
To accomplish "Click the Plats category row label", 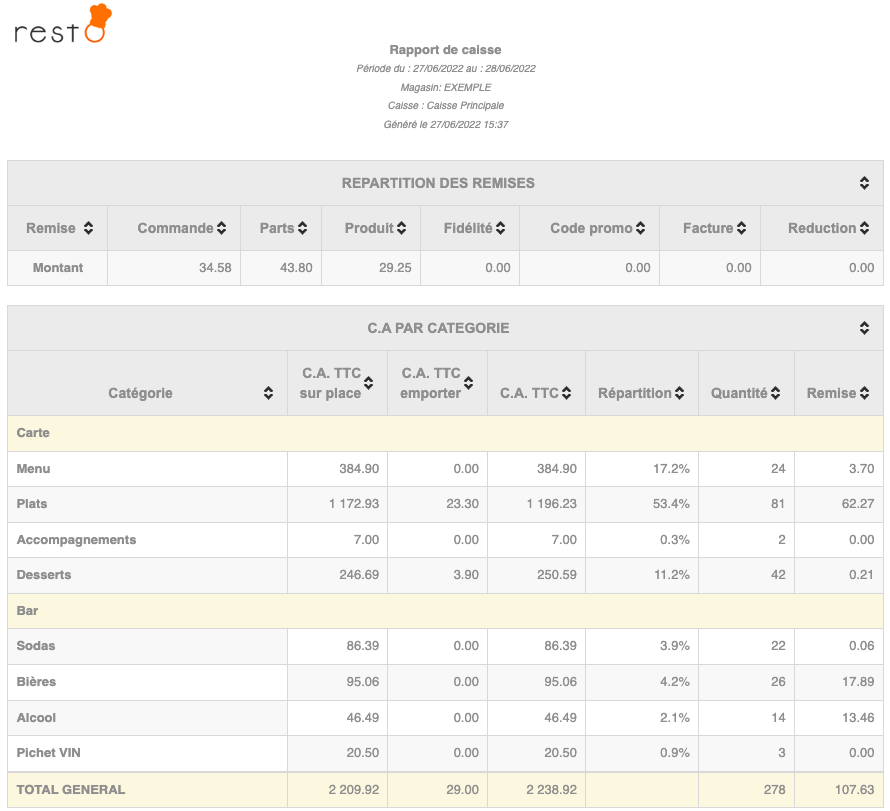I will coord(33,504).
